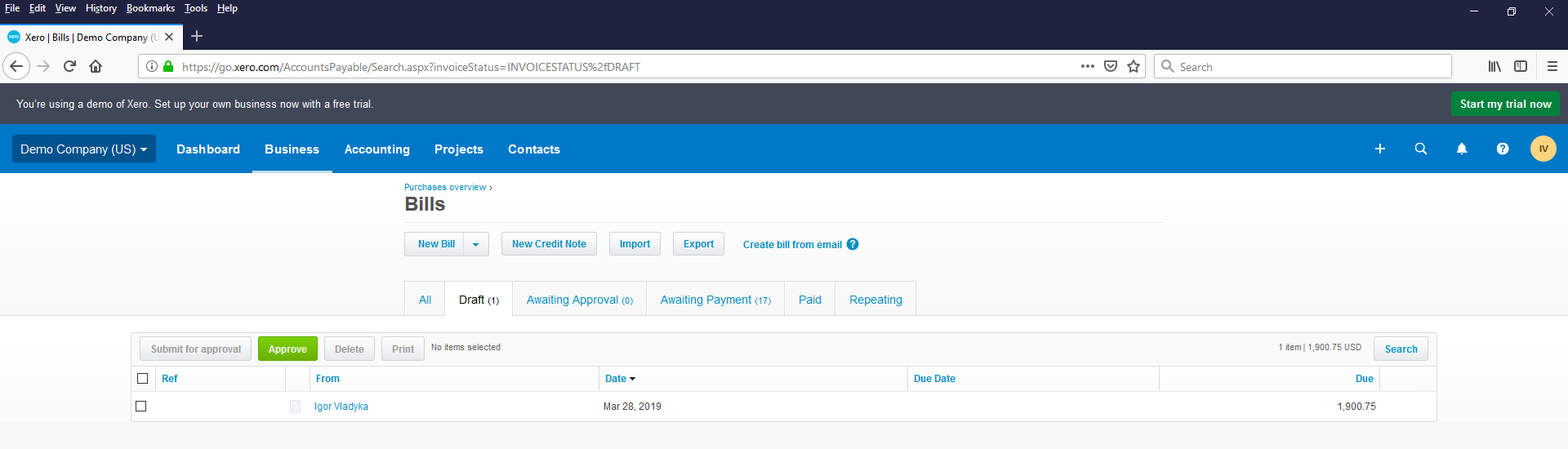The width and height of the screenshot is (1568, 449).
Task: Open the Igor Vladyka bill link
Action: coord(341,407)
